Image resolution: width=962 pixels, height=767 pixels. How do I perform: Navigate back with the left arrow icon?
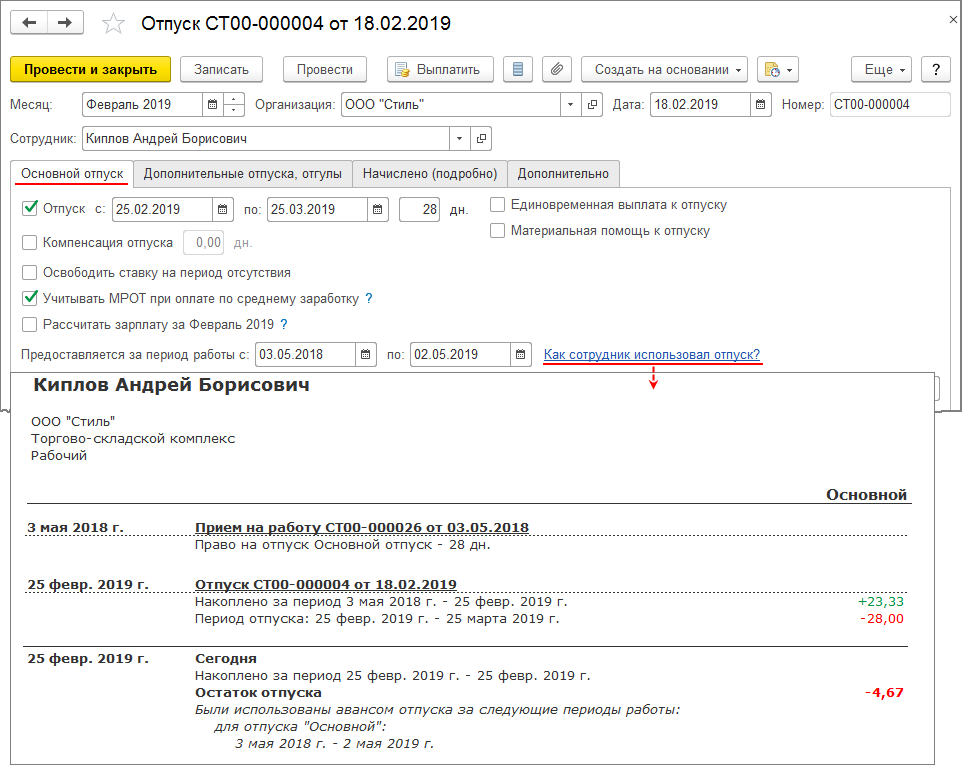(x=29, y=22)
